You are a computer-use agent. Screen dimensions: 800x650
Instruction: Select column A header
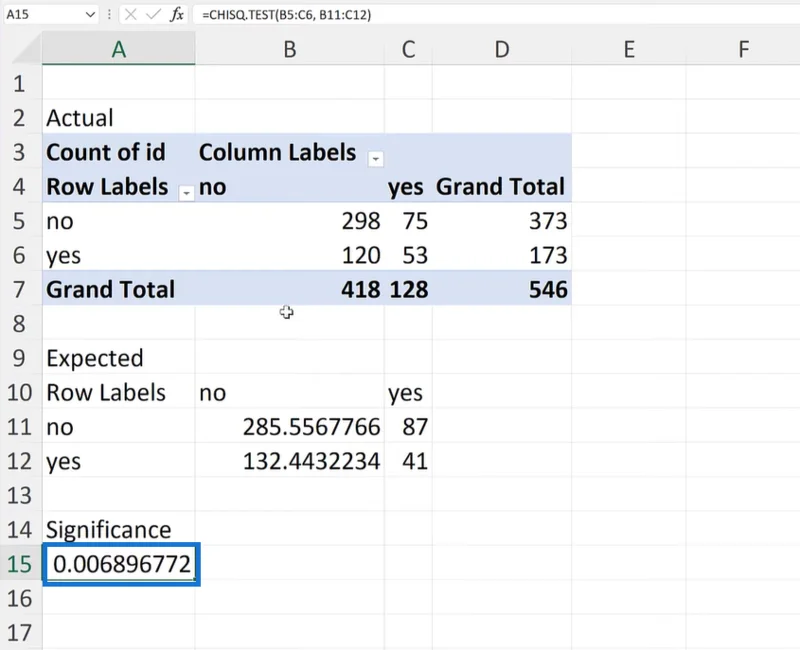pos(118,49)
